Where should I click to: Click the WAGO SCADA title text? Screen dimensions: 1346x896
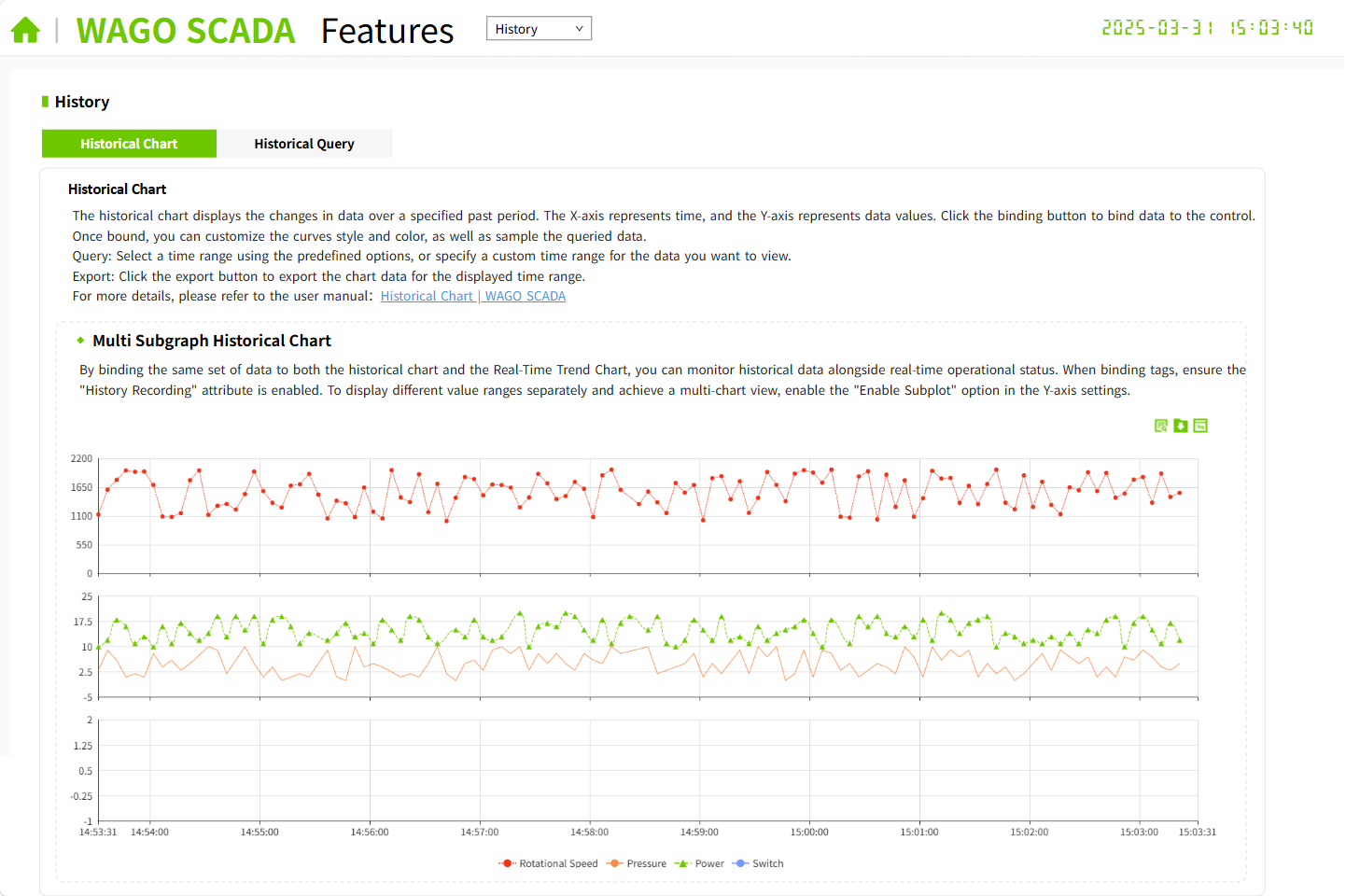point(185,31)
